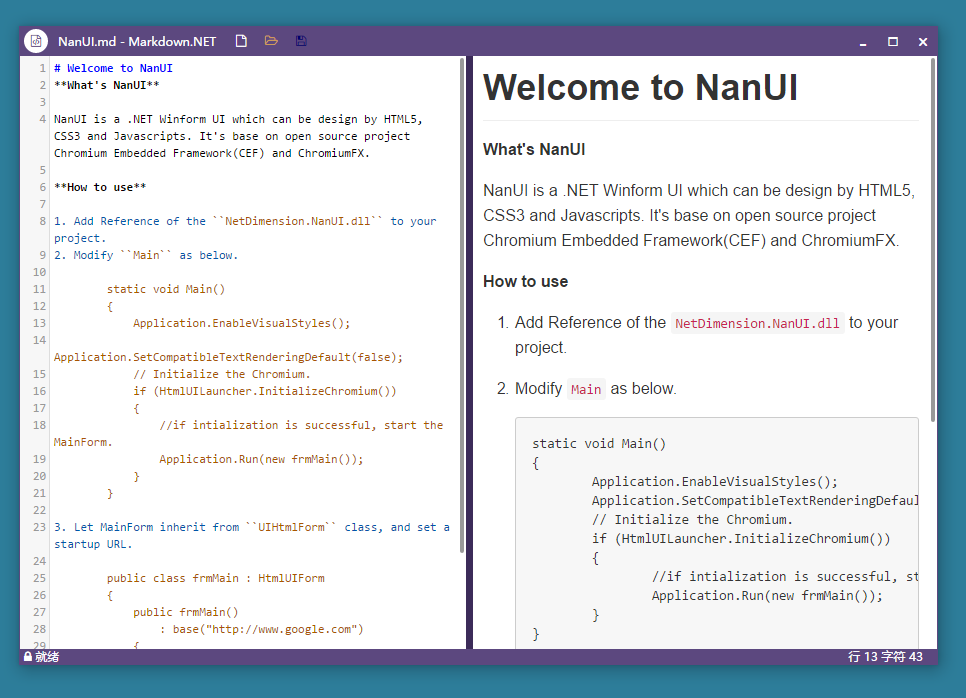Viewport: 966px width, 698px height.
Task: Click the rendered code block in preview
Action: pyautogui.click(x=716, y=530)
